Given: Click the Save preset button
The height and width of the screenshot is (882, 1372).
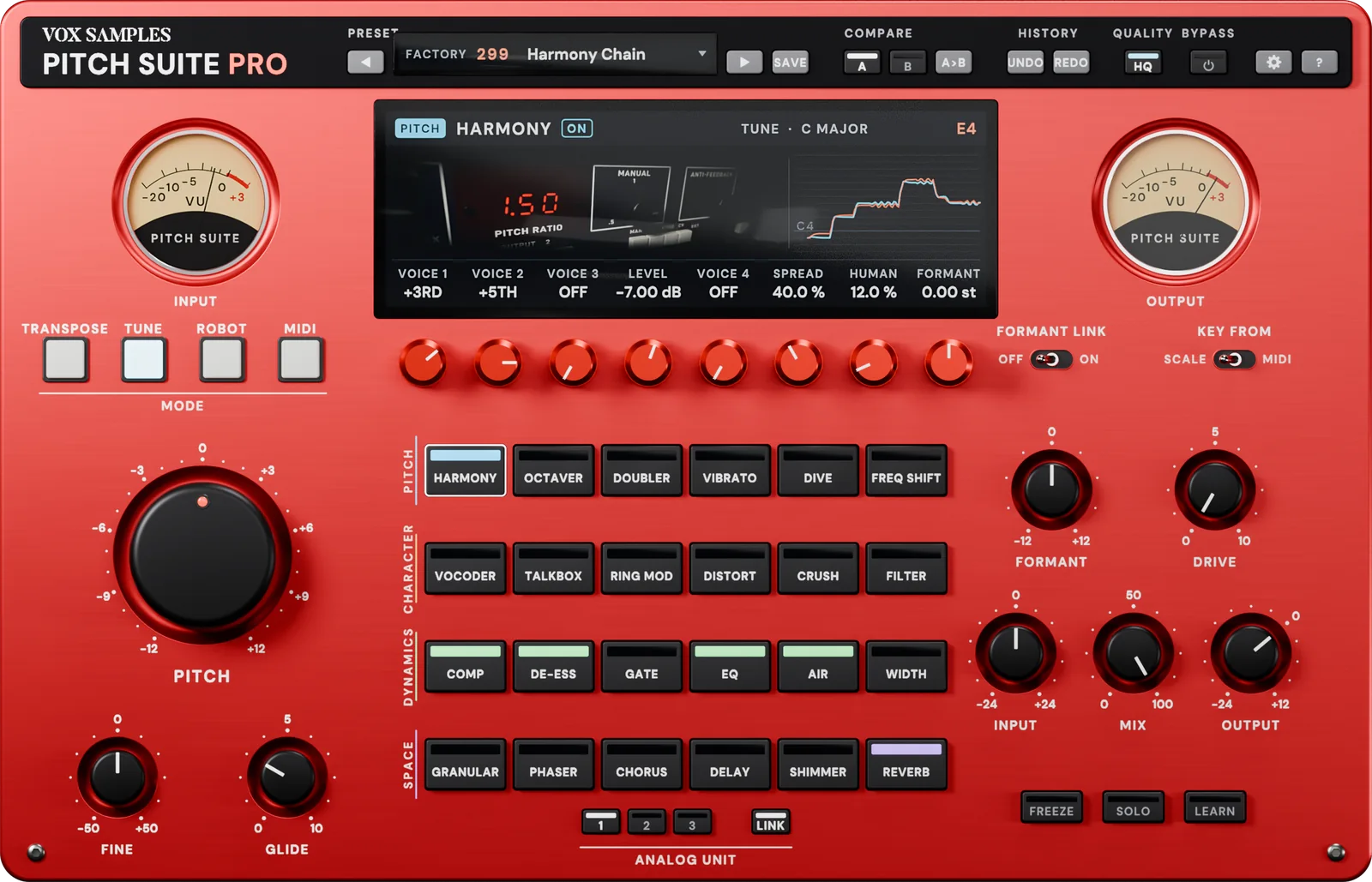Looking at the screenshot, I should (790, 62).
